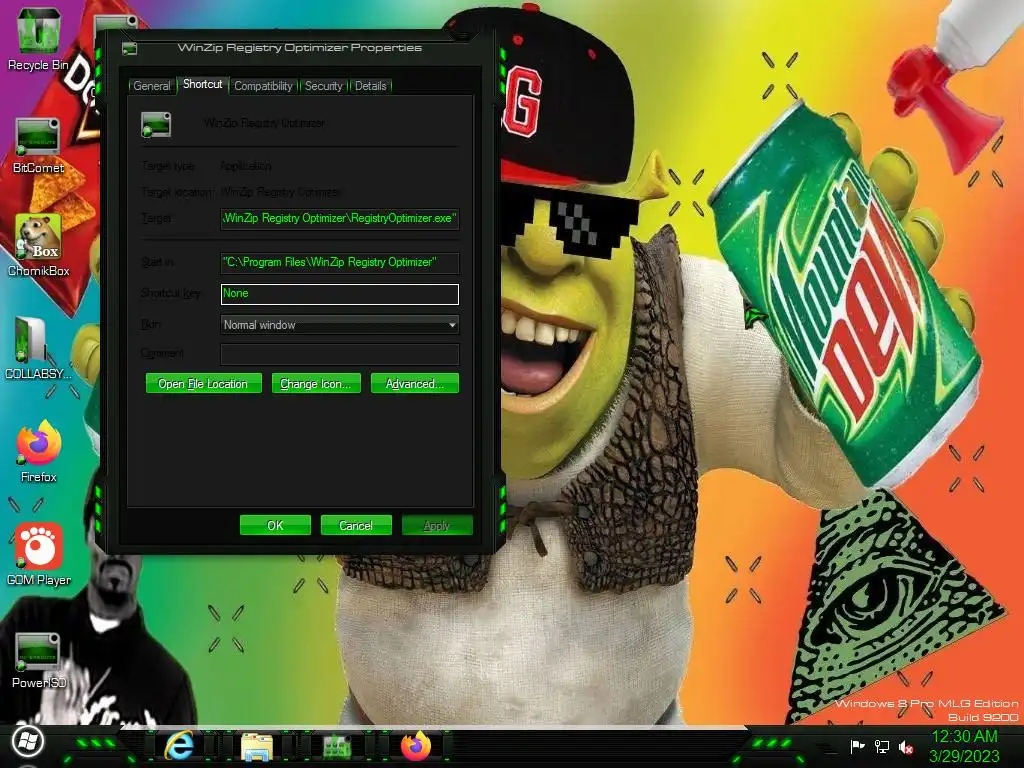Click the muted volume tray icon
Viewport: 1024px width, 768px height.
[906, 746]
